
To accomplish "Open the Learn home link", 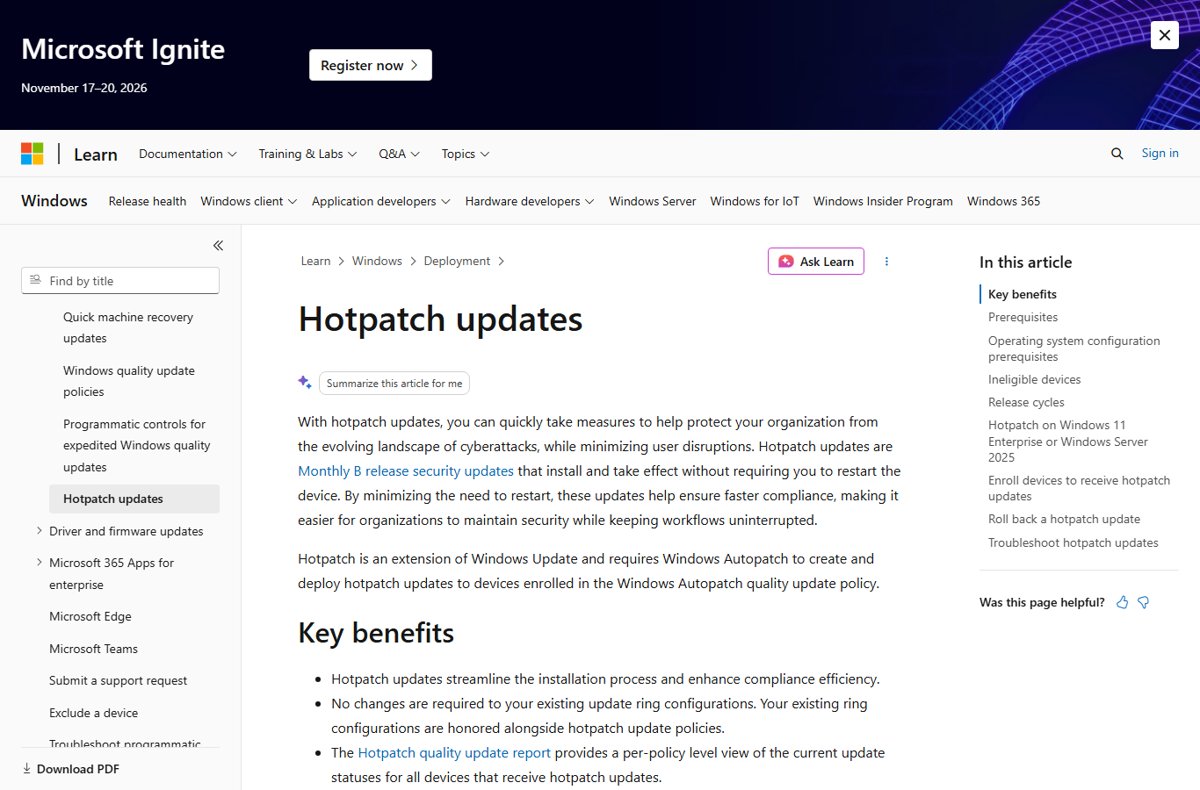I will 96,154.
